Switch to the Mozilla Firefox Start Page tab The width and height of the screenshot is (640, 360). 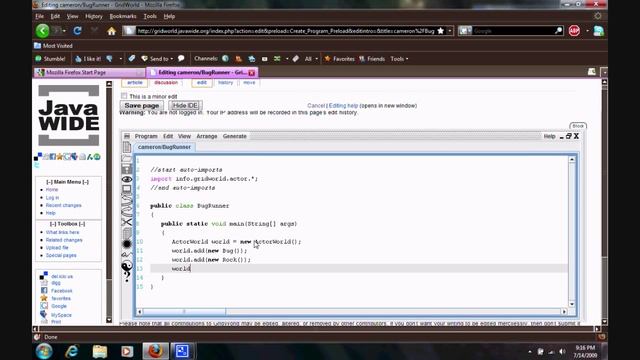(x=89, y=72)
